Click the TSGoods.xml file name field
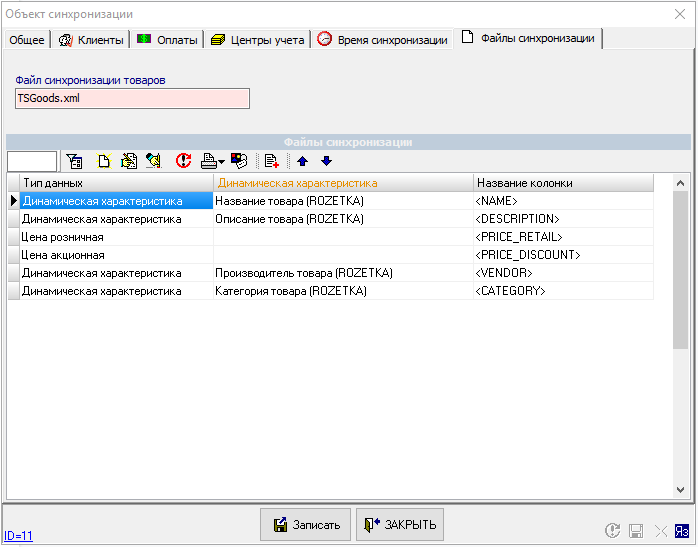This screenshot has width=698, height=547. (131, 98)
